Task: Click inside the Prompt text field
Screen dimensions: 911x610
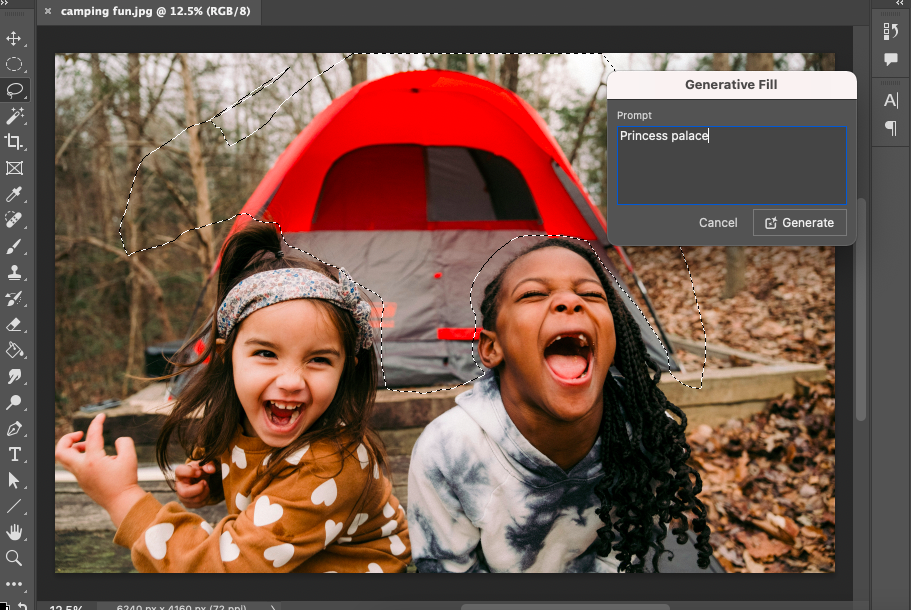Action: pos(731,166)
